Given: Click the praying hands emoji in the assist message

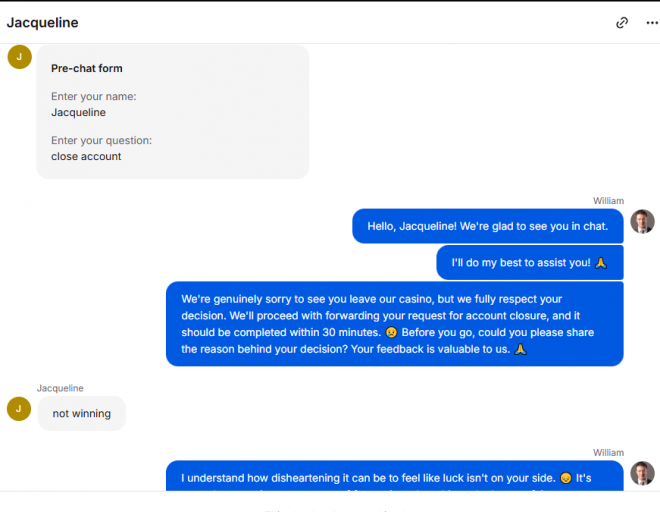Looking at the screenshot, I should pos(601,263).
